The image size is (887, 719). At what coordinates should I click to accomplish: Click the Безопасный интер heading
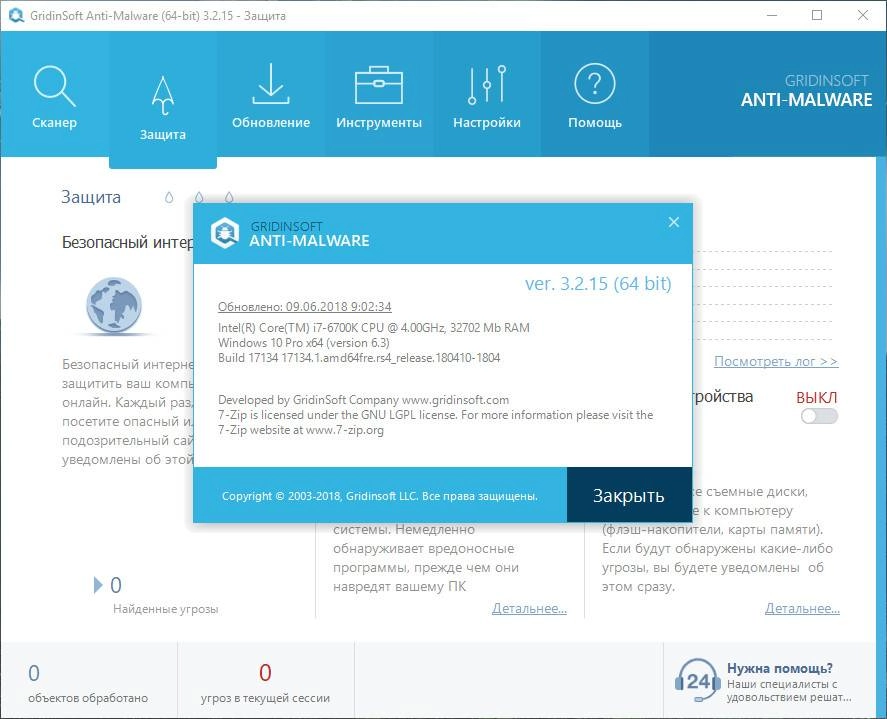[127, 242]
